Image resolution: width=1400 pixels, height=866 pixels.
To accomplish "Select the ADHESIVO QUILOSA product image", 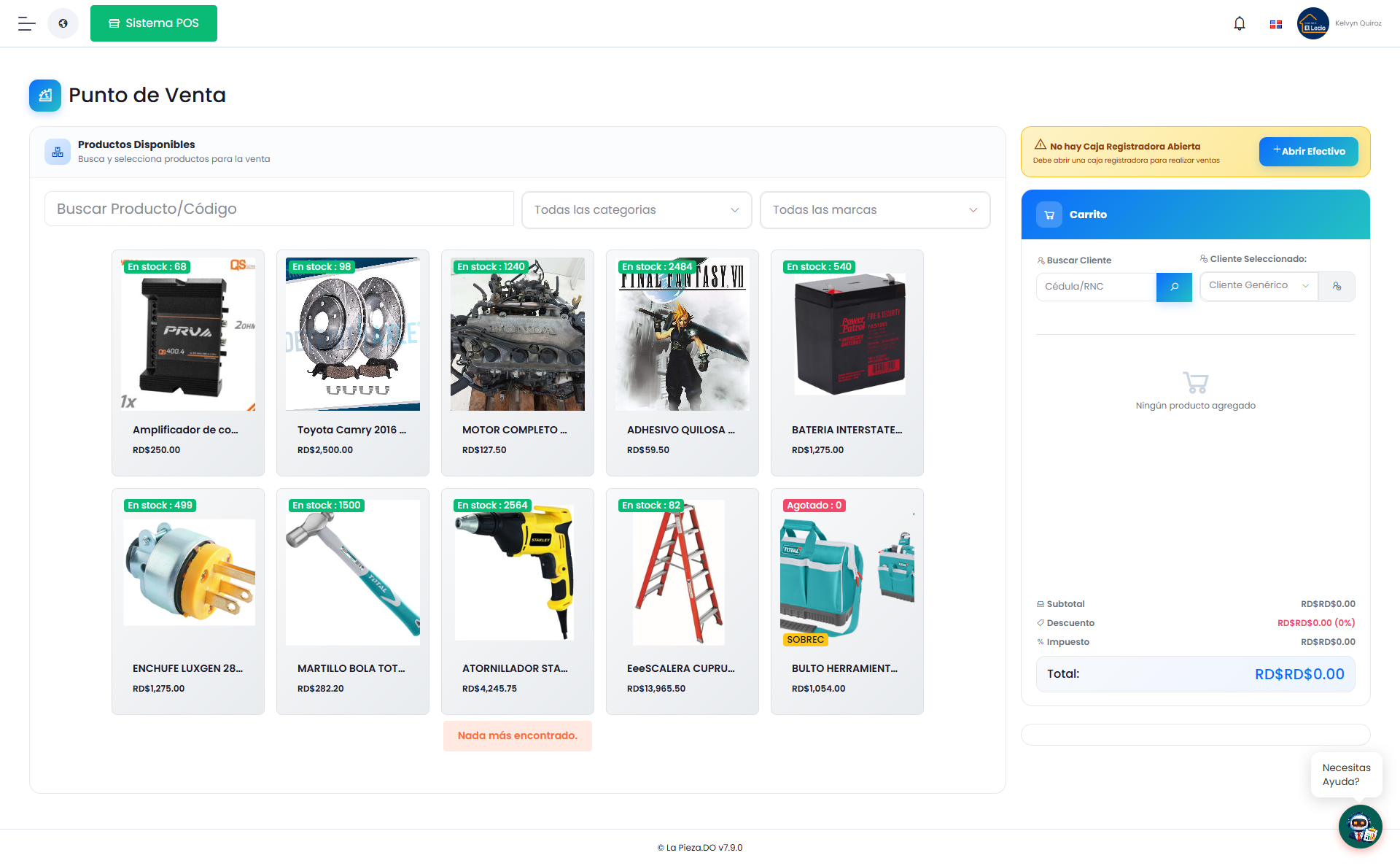I will click(682, 334).
